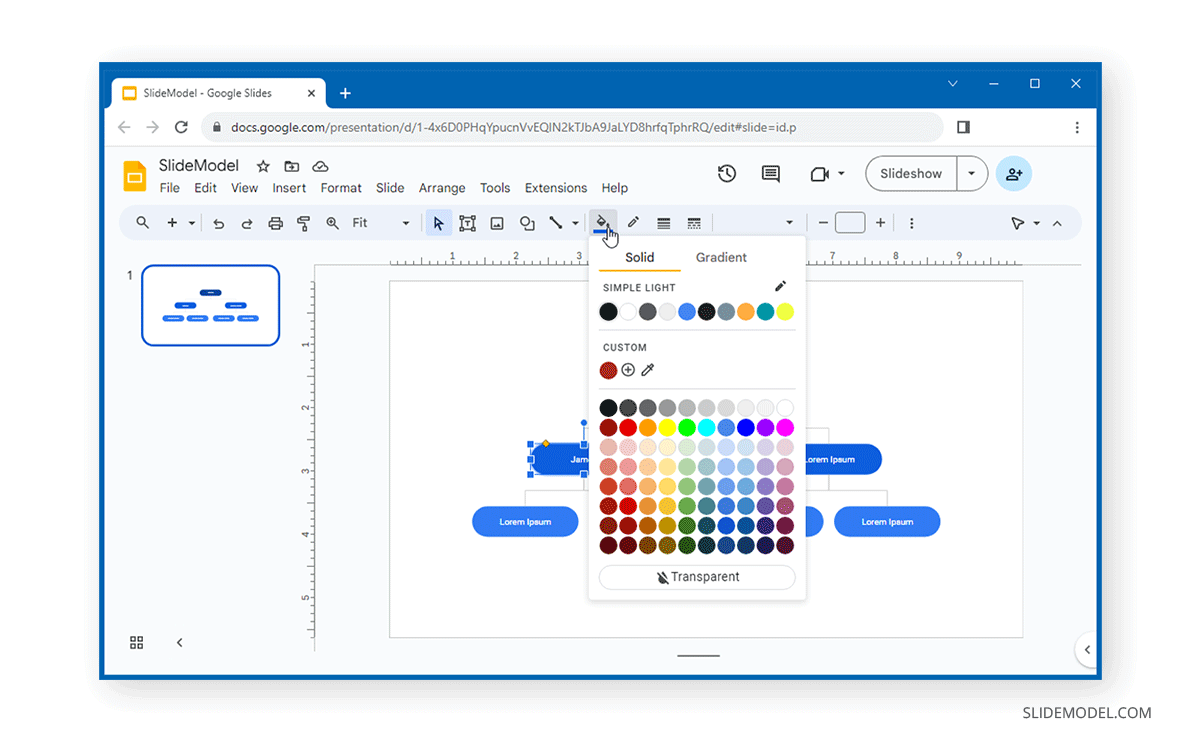Select the text box tool
Screen dimensions: 1200x743
click(x=467, y=223)
